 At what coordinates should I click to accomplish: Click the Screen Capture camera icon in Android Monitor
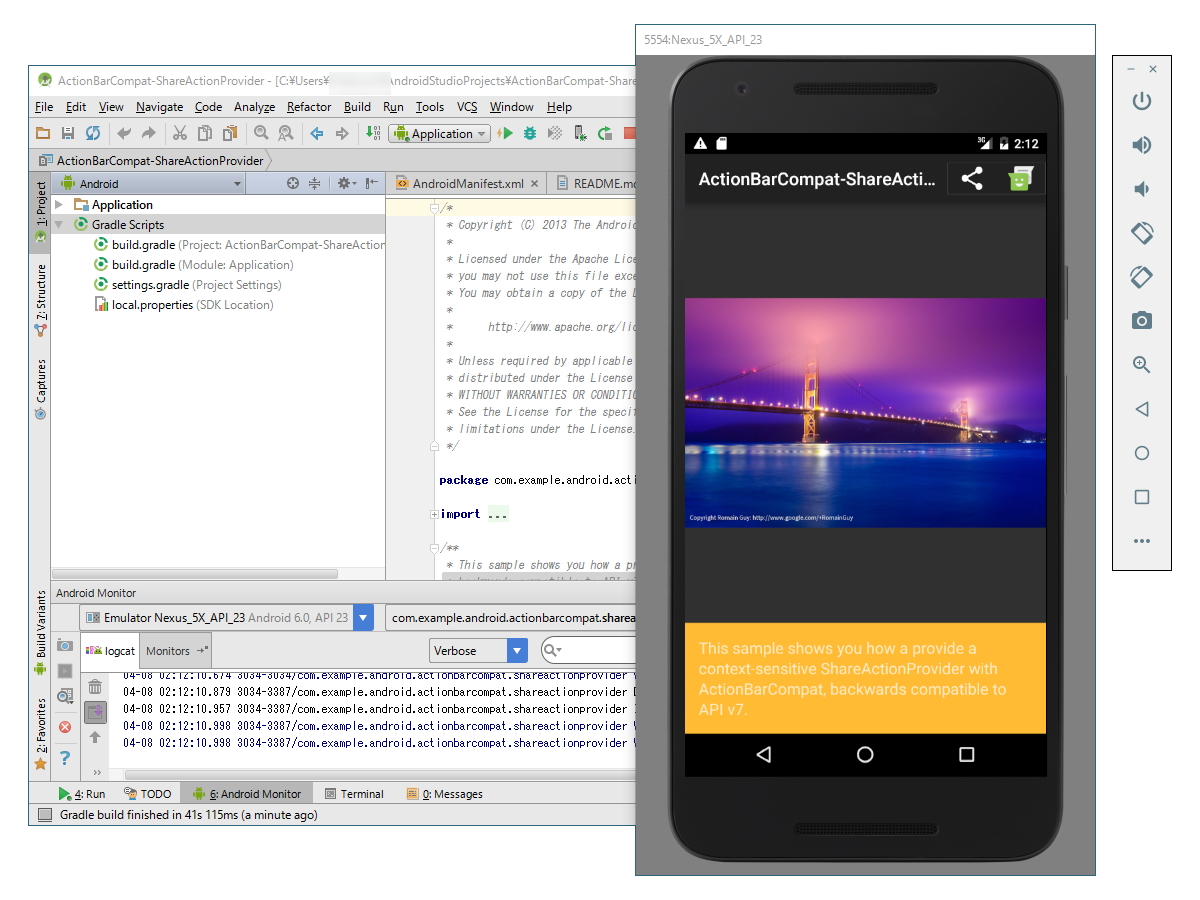tap(65, 645)
